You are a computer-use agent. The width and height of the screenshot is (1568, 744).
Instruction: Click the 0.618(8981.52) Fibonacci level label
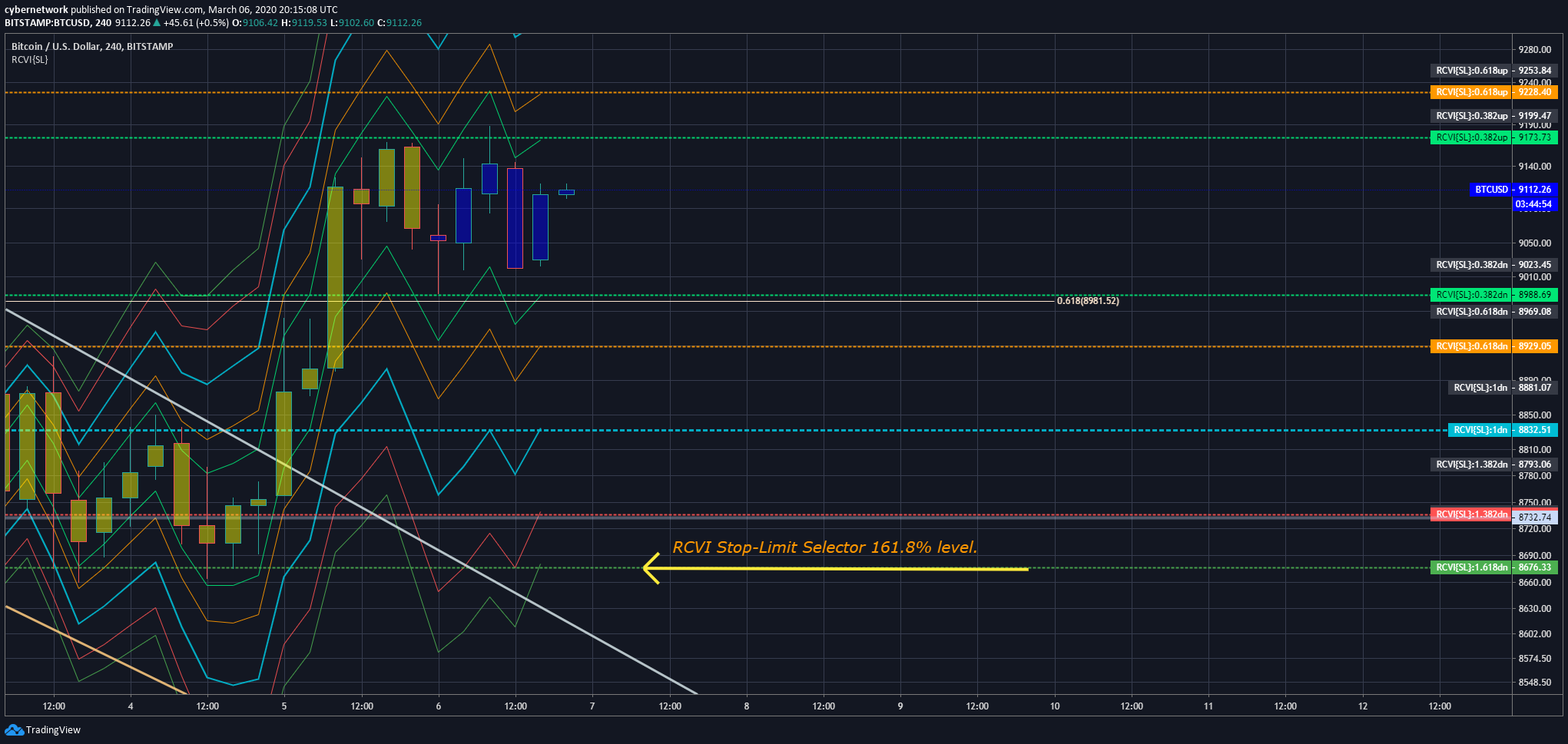pos(1088,301)
